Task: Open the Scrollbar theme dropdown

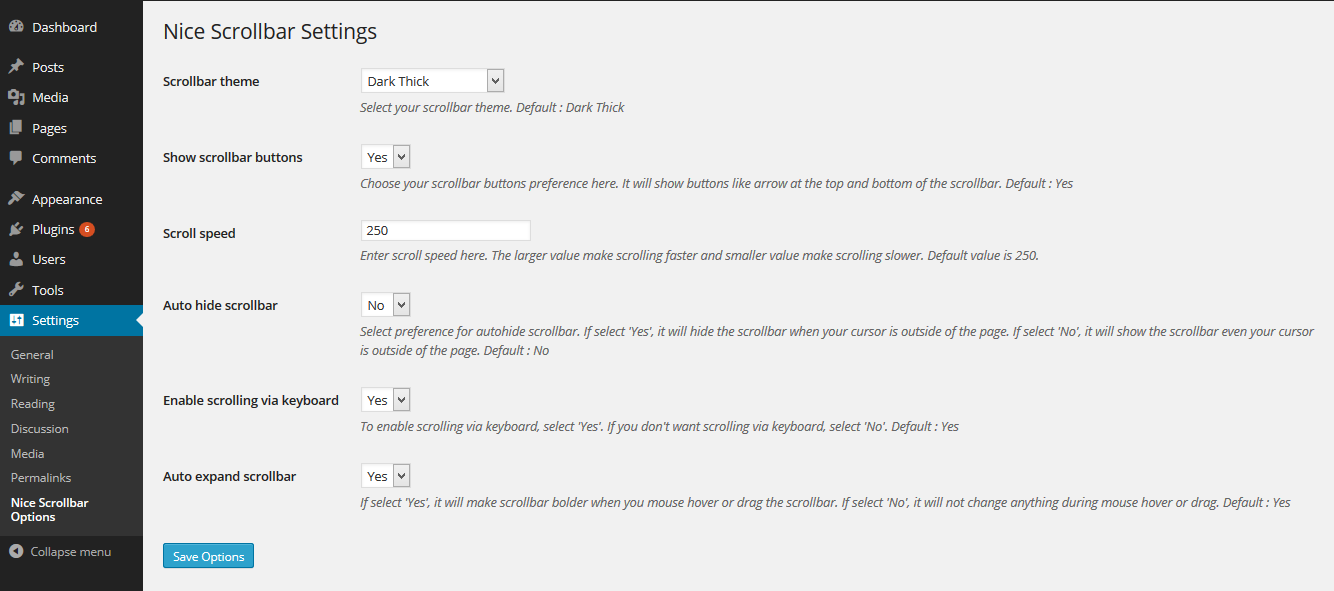Action: (432, 81)
